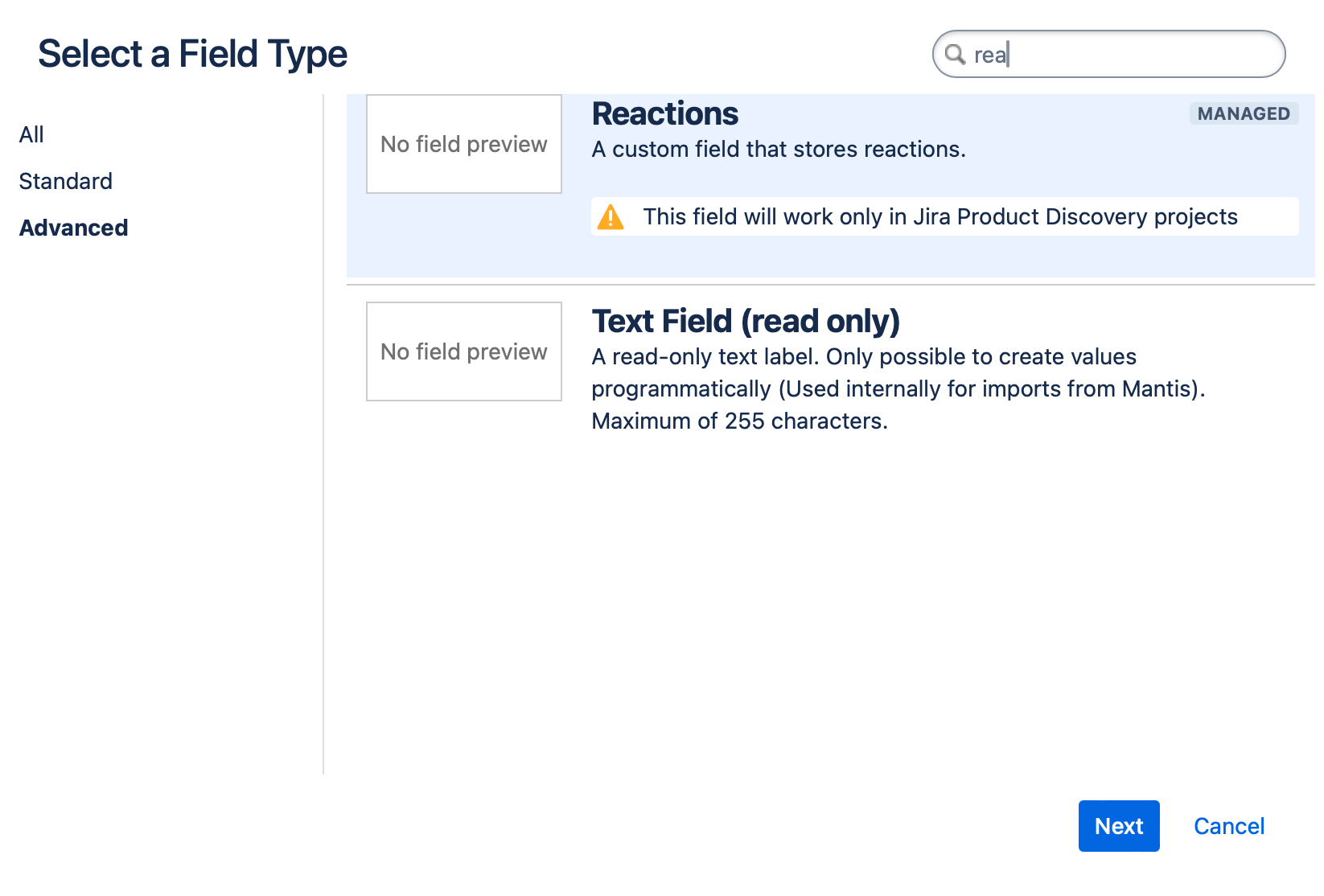Open the All field types category

click(31, 134)
